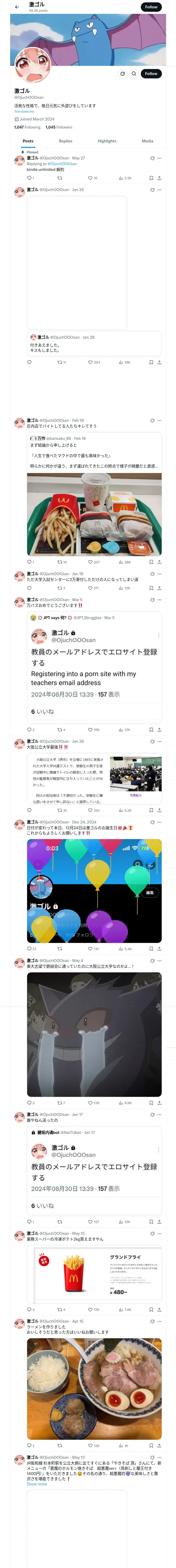The image size is (176, 1568).
Task: Like the pinned kindle unlimited post
Action: coord(93,178)
